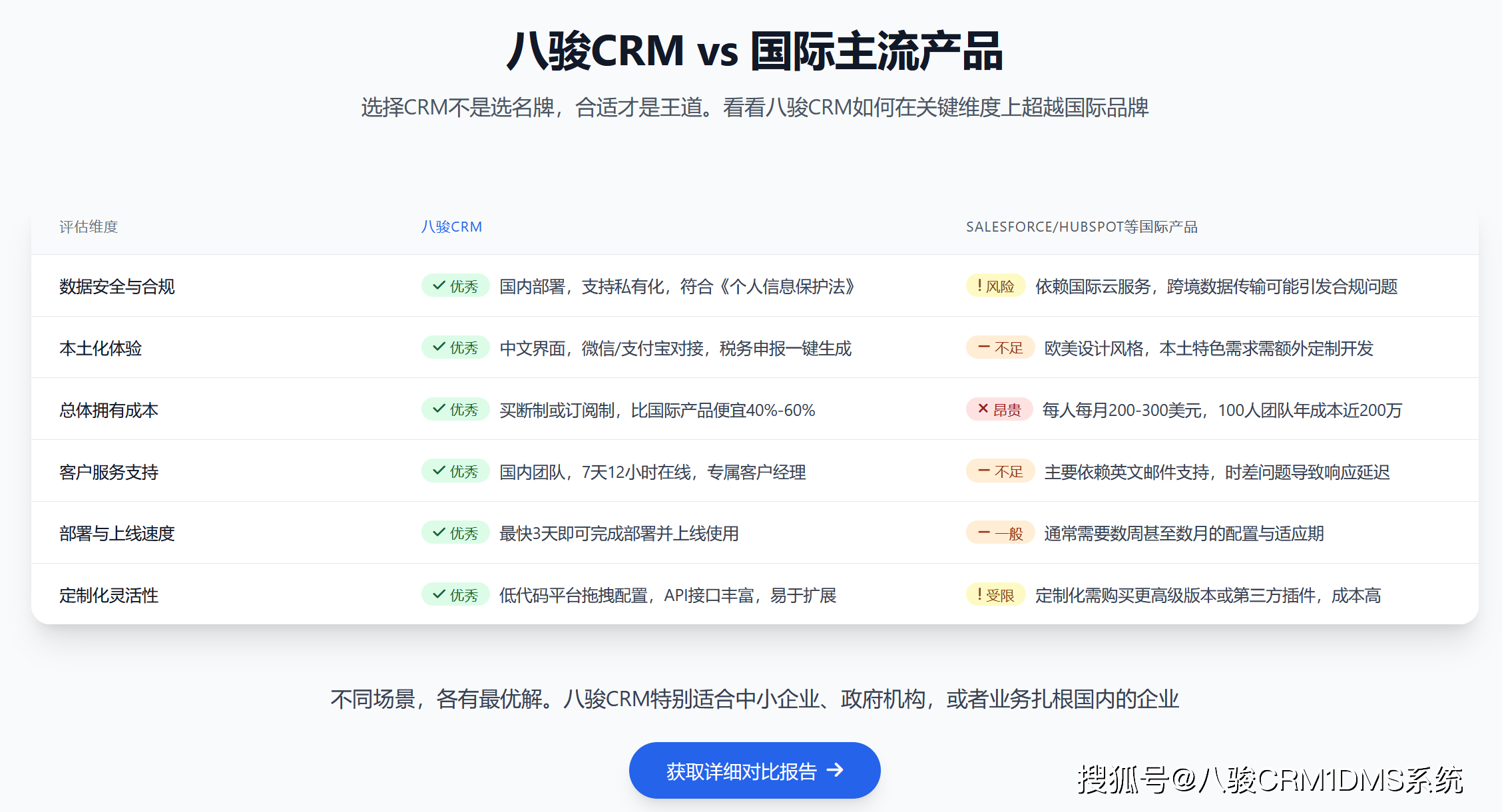Click the 一般 badge in the 部署与上线速度 row
This screenshot has height=812, width=1502.
click(x=1000, y=533)
